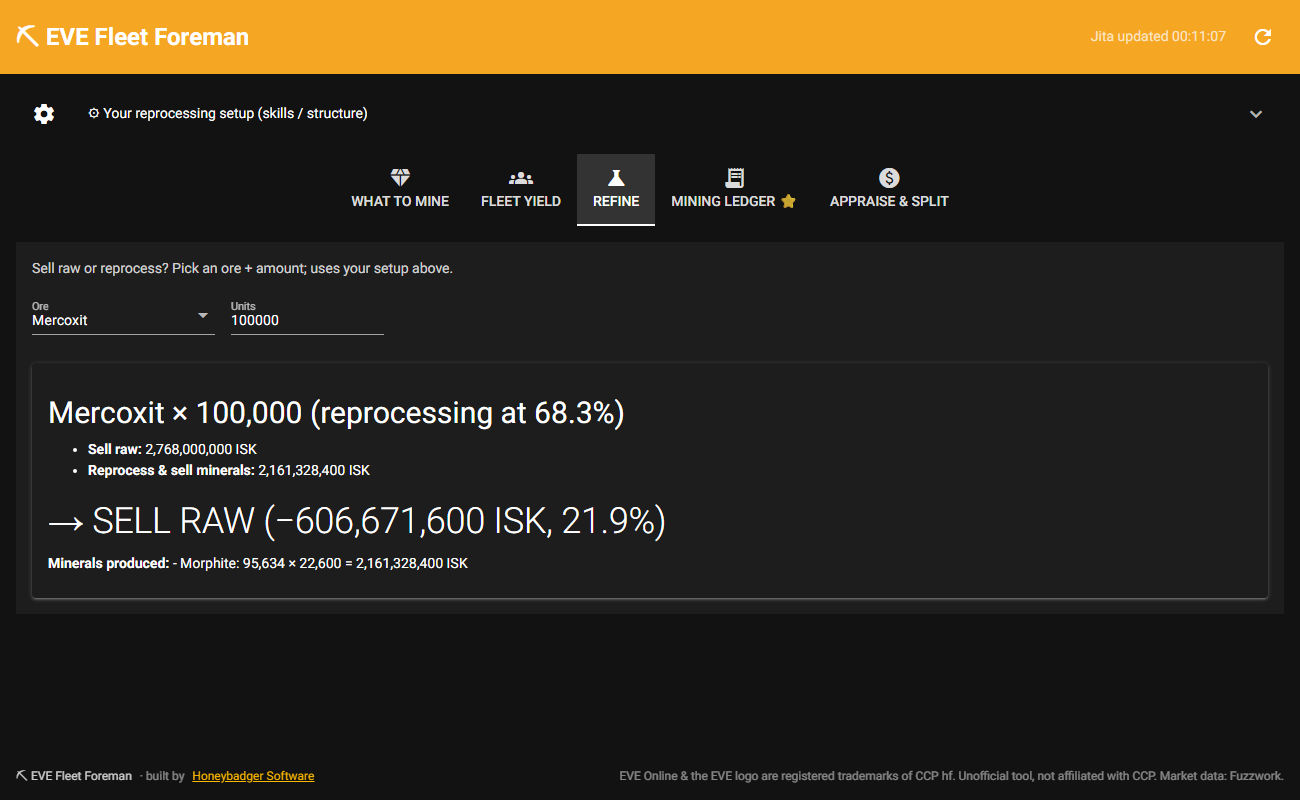This screenshot has height=800, width=1300.
Task: Expand the reprocessing setup chevron
Action: (1256, 114)
